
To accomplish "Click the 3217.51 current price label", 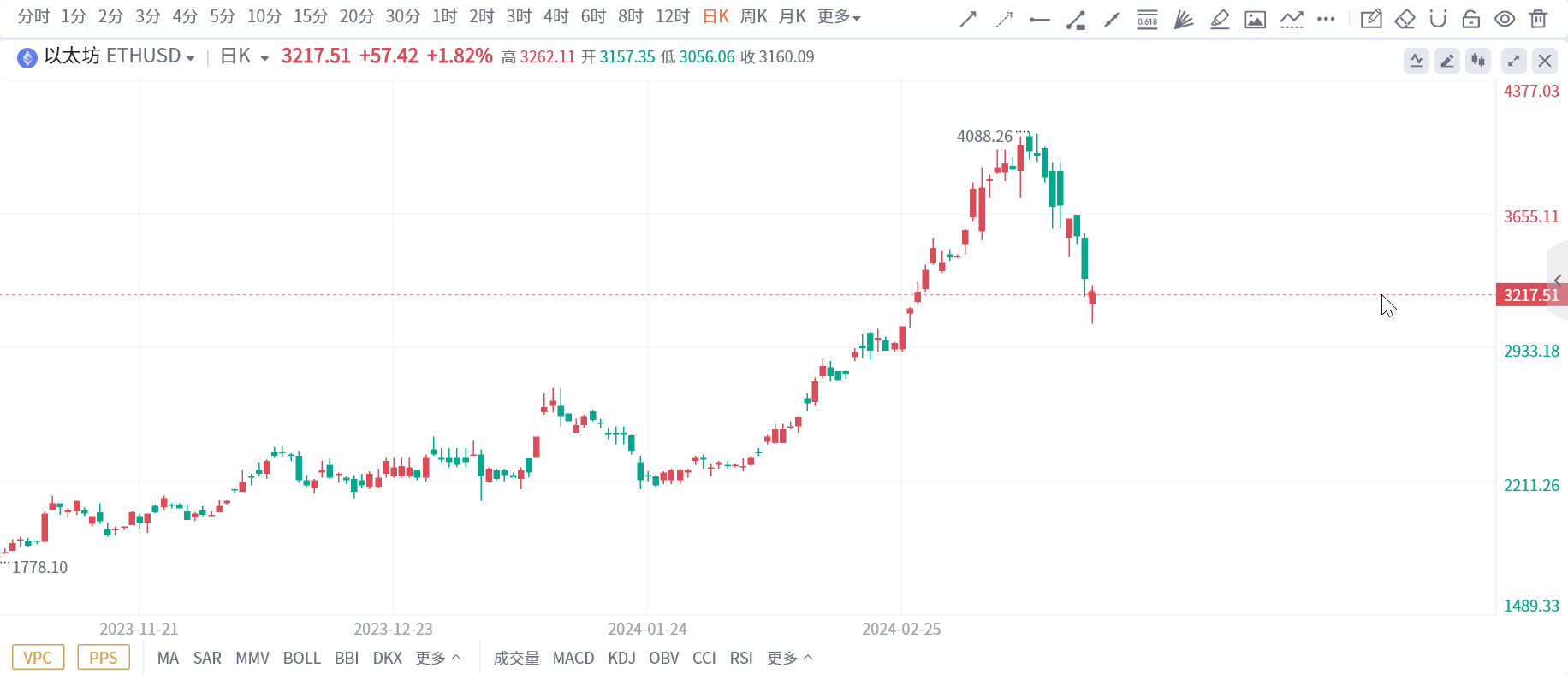I will click(1530, 295).
